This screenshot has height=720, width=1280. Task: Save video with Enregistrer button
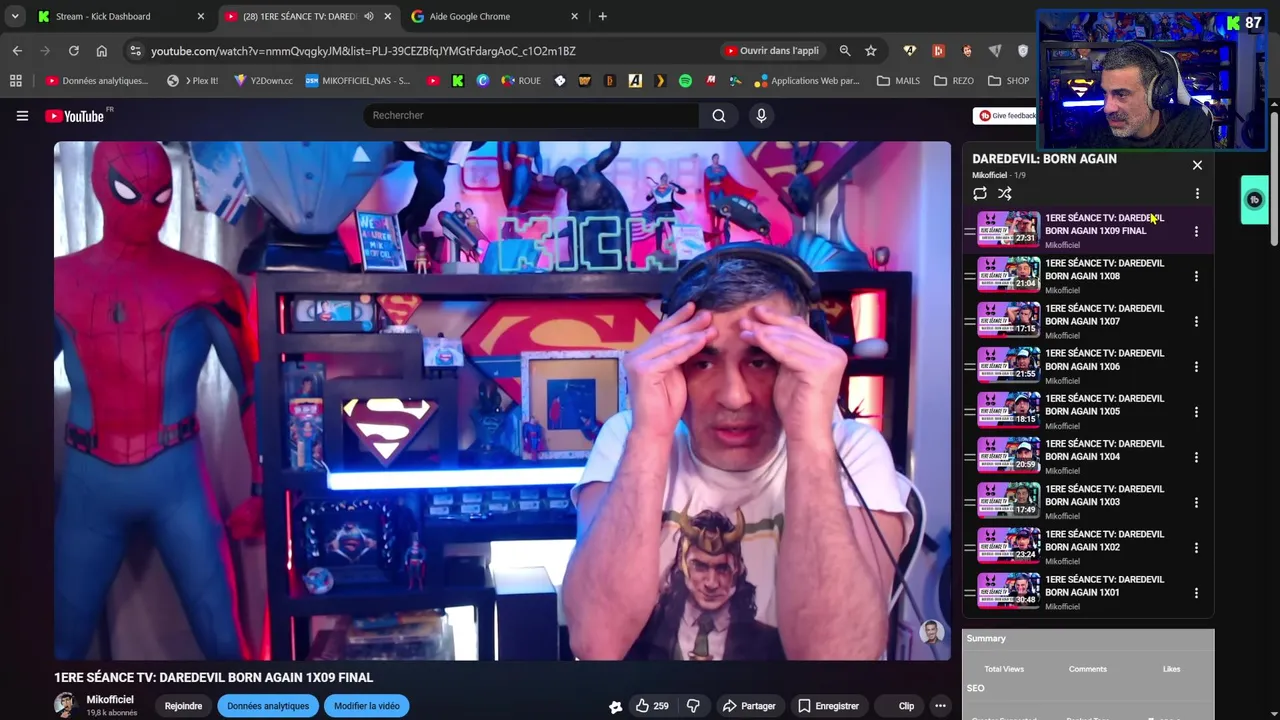click(828, 706)
